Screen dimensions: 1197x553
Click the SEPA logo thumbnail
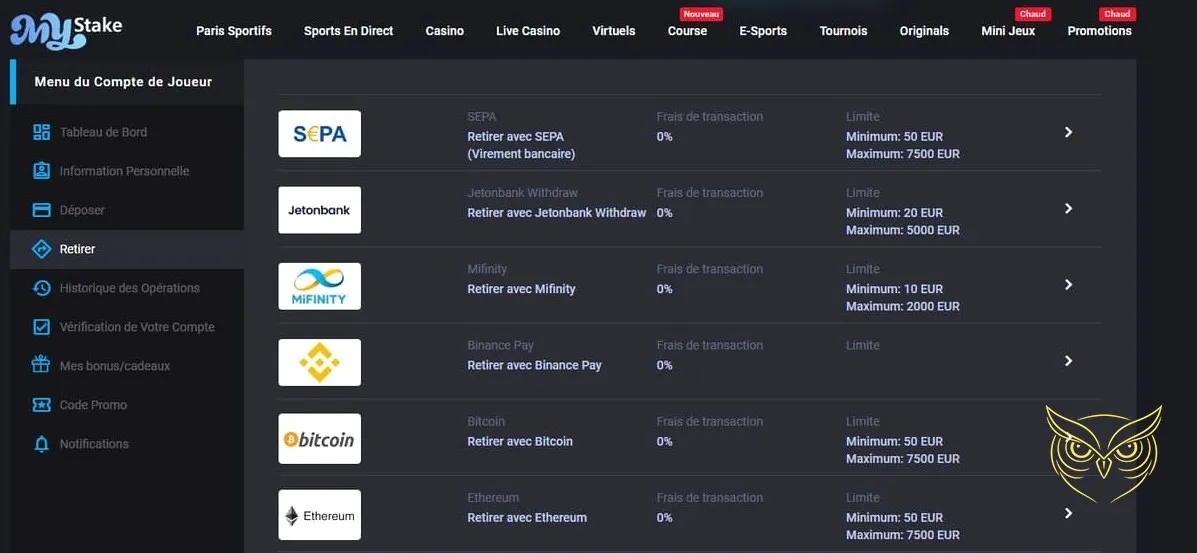coord(319,134)
